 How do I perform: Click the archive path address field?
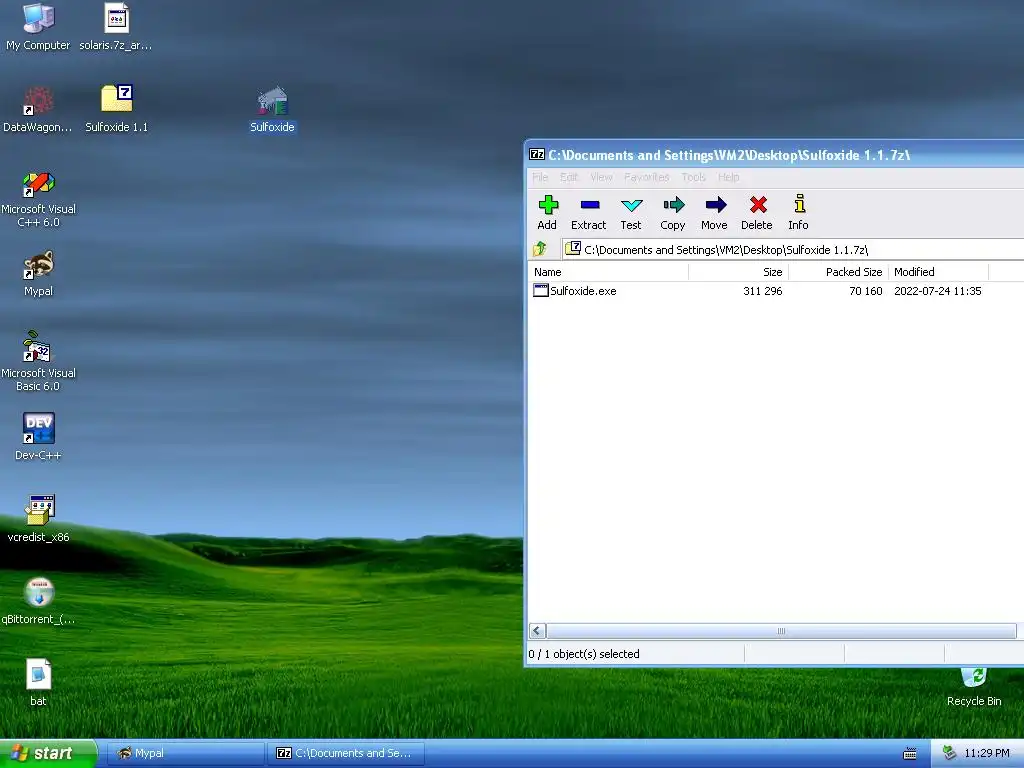pos(793,249)
